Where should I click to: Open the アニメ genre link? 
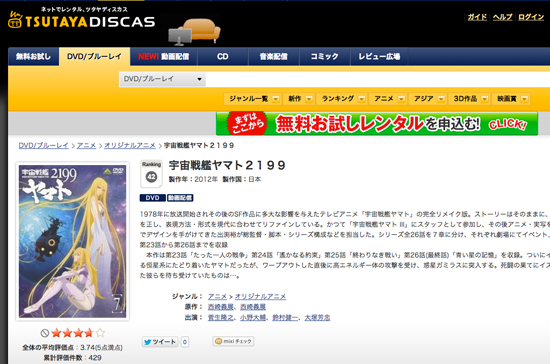click(217, 296)
